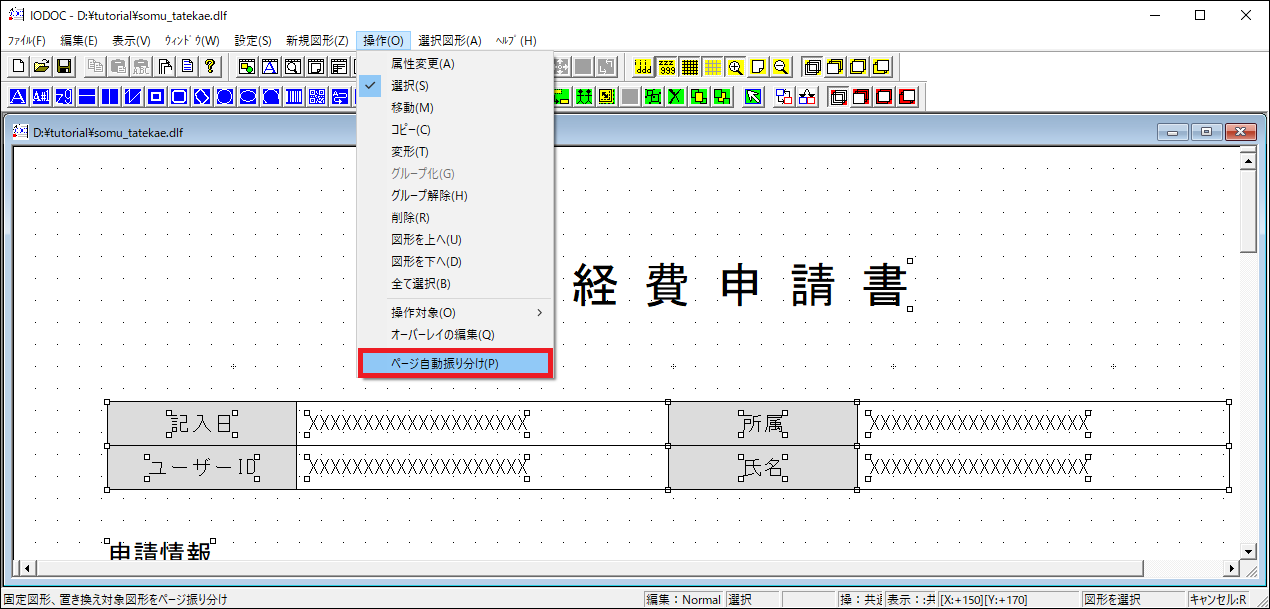Select the blue 'A#' shape tool

pos(41,96)
